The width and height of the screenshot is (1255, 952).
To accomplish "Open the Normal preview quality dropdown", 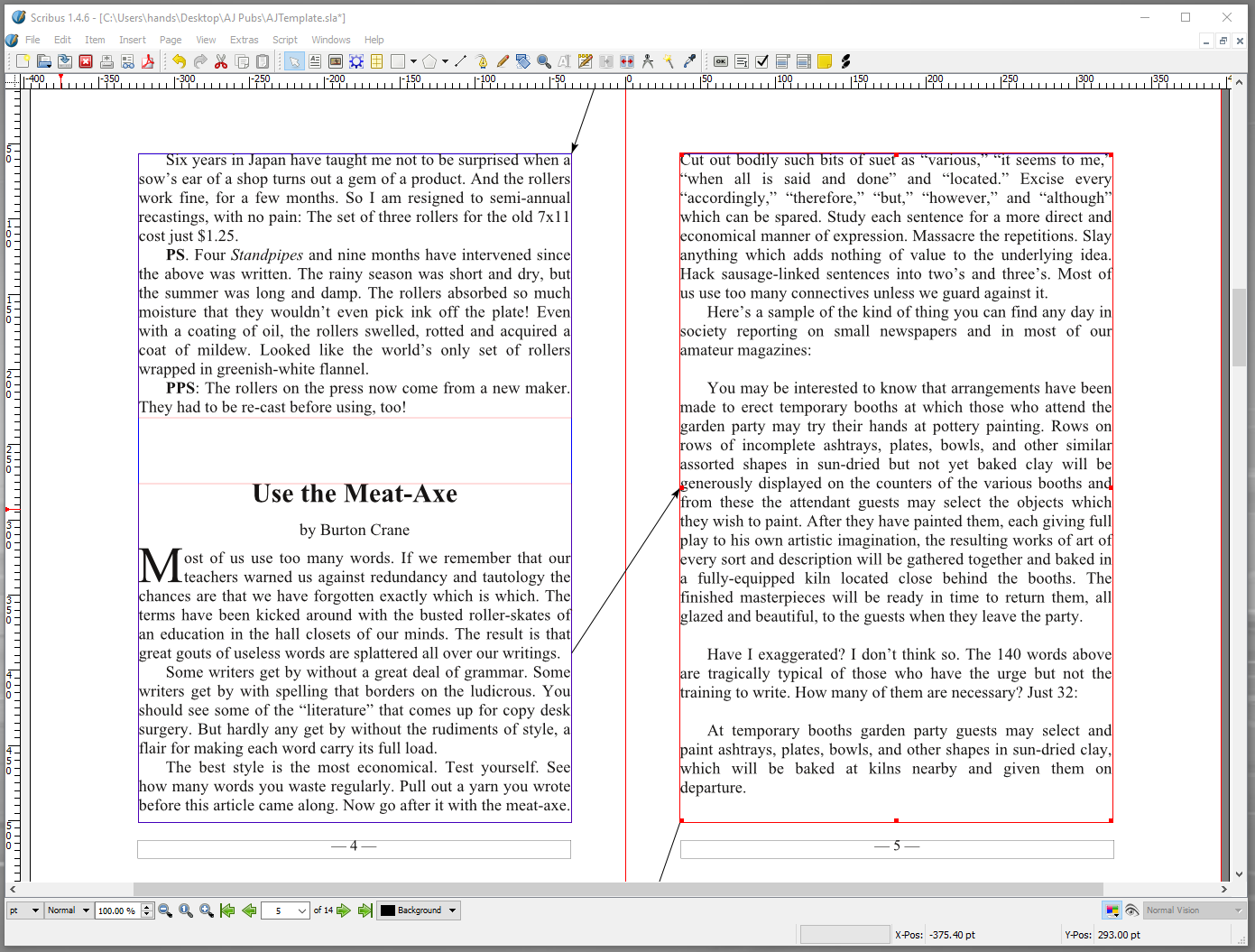I will point(69,910).
